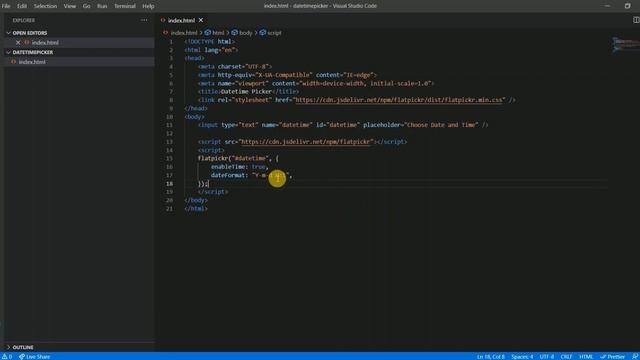The height and width of the screenshot is (360, 640).
Task: Open the flatpickr script CDN link
Action: click(x=305, y=142)
